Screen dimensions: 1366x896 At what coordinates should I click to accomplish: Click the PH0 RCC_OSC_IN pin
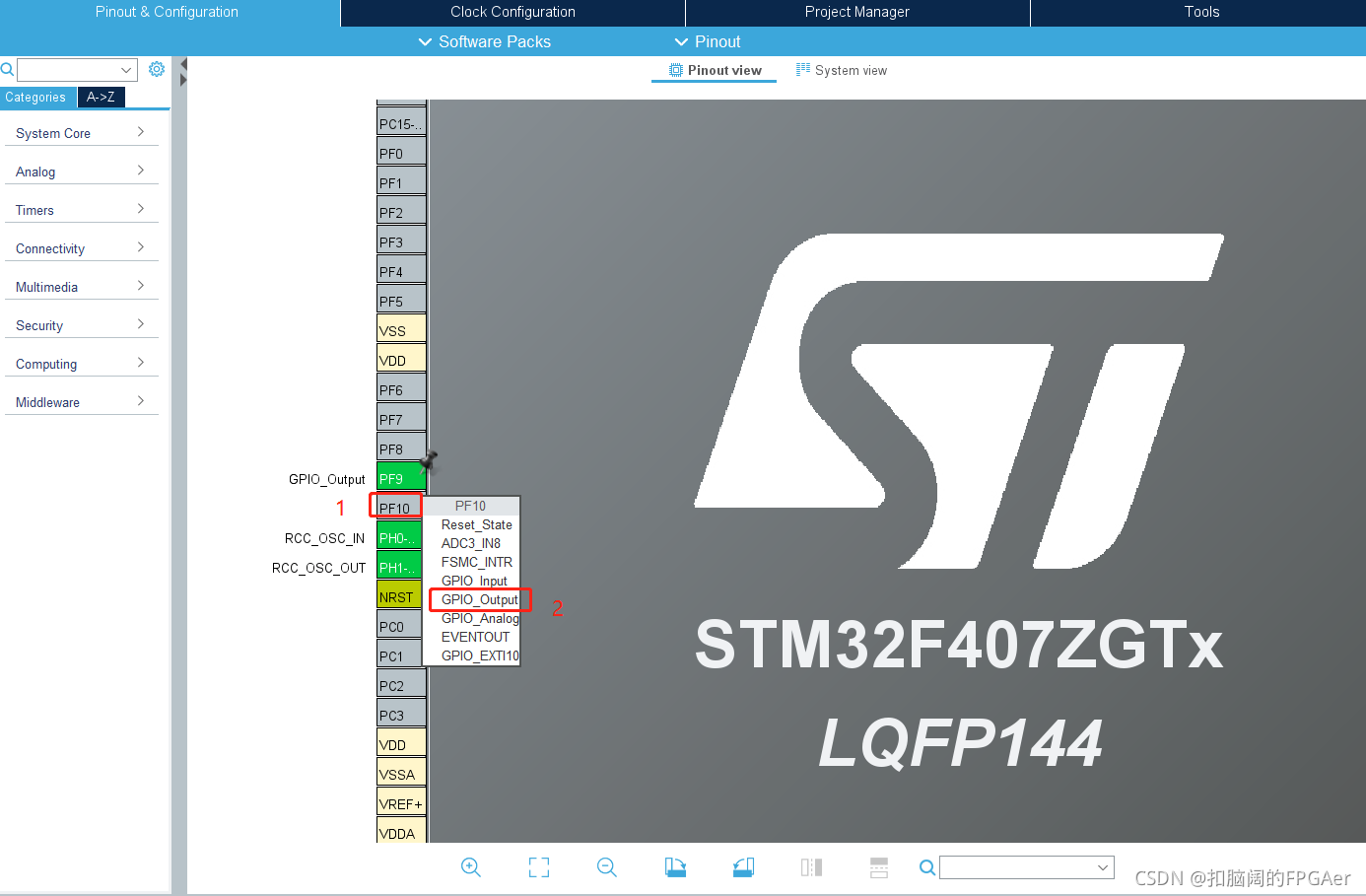tap(401, 536)
